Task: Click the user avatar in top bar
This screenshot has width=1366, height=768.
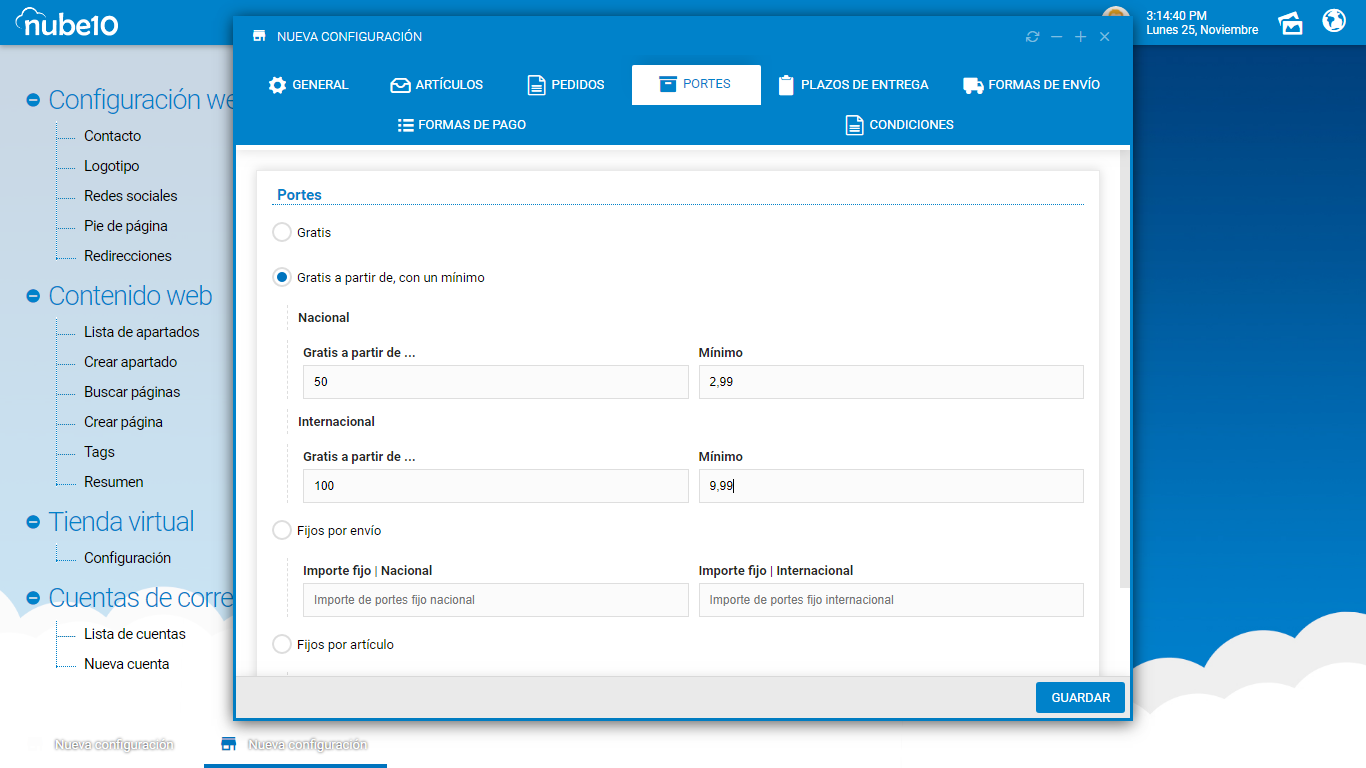Action: [1116, 12]
